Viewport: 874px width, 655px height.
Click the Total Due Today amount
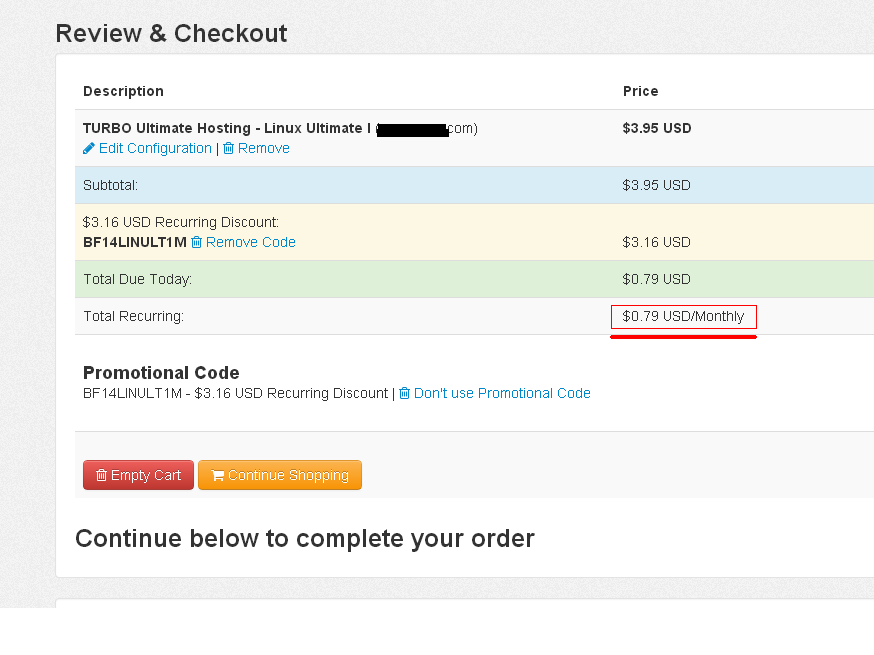(657, 279)
